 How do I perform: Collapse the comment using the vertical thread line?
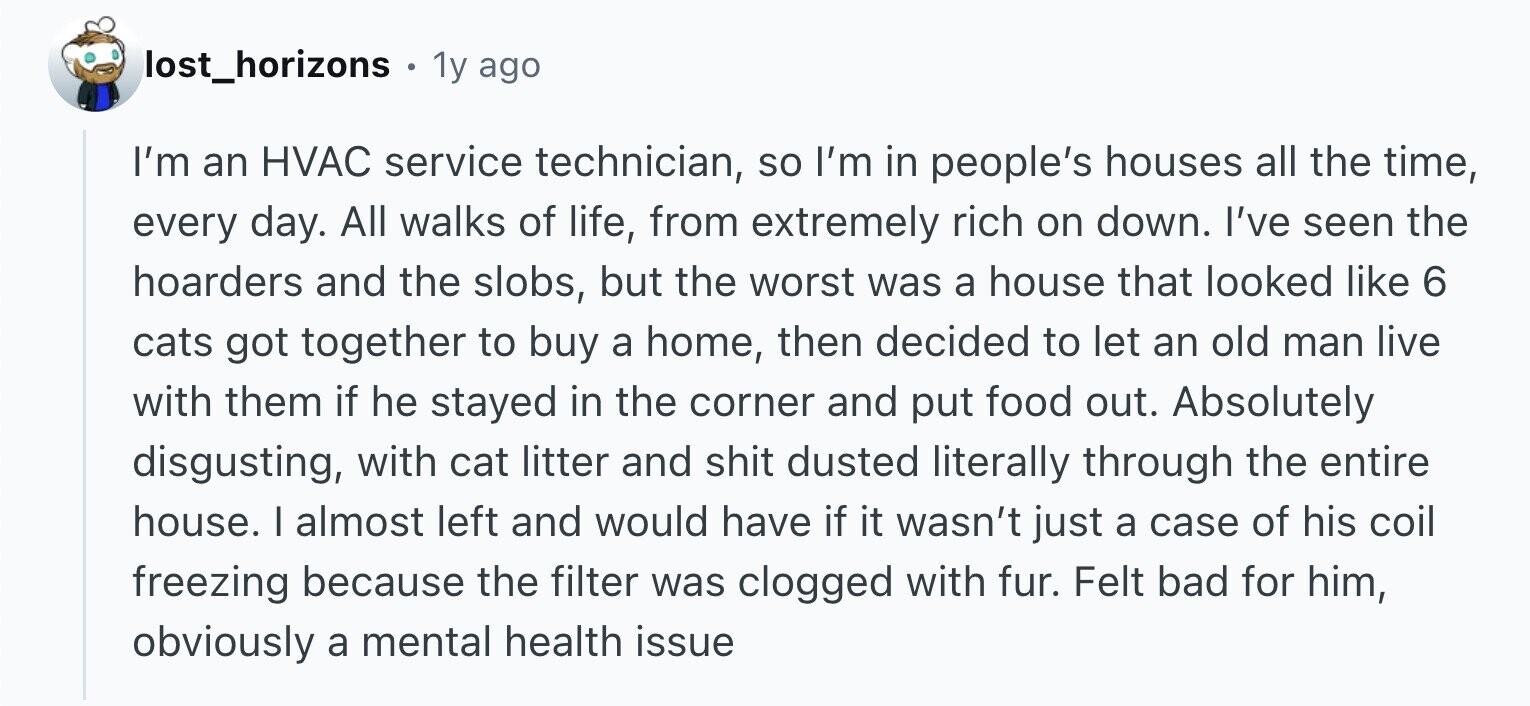(x=85, y=417)
